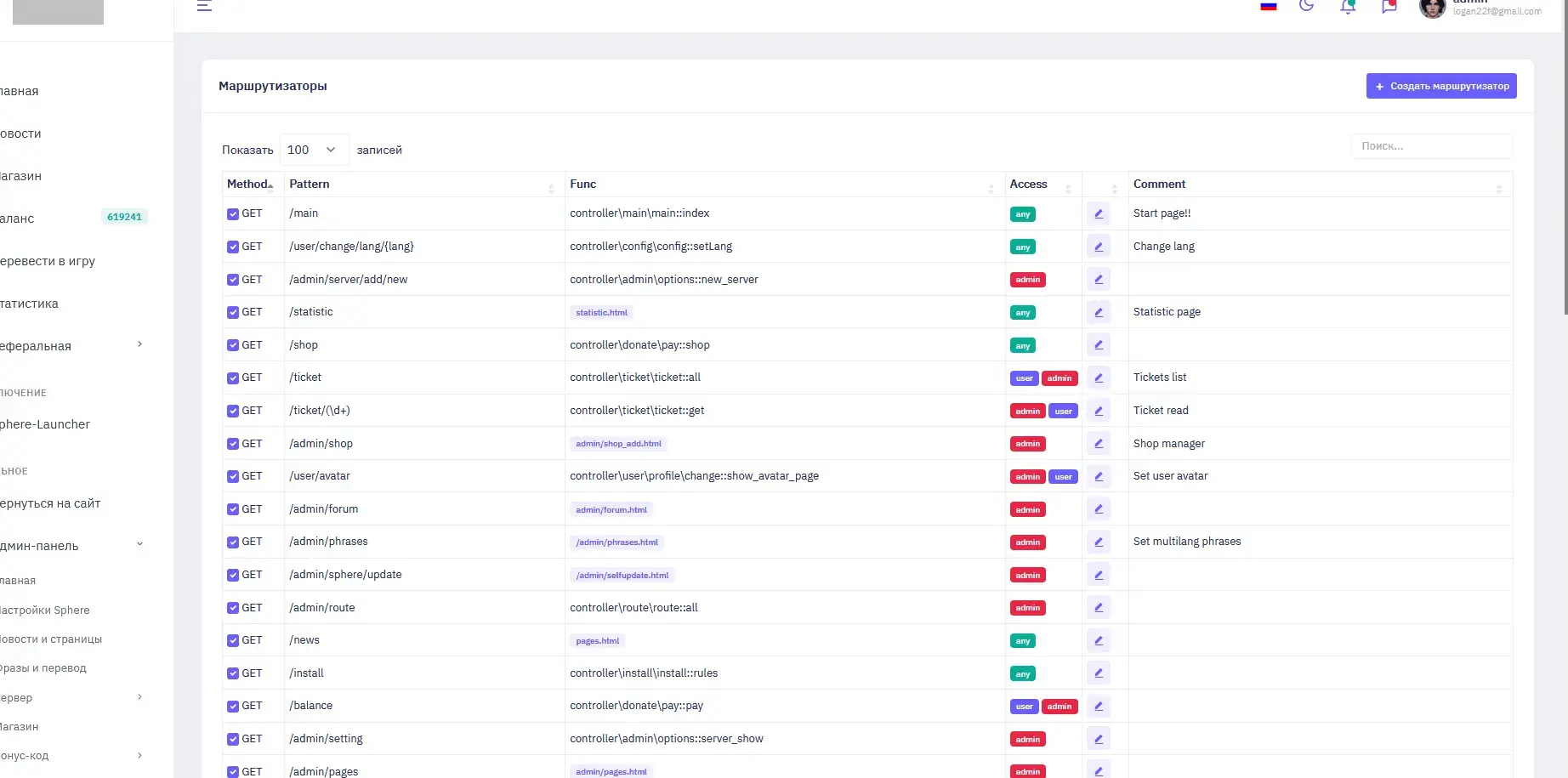Open Баланс sidebar item
The image size is (1568, 778).
point(17,219)
